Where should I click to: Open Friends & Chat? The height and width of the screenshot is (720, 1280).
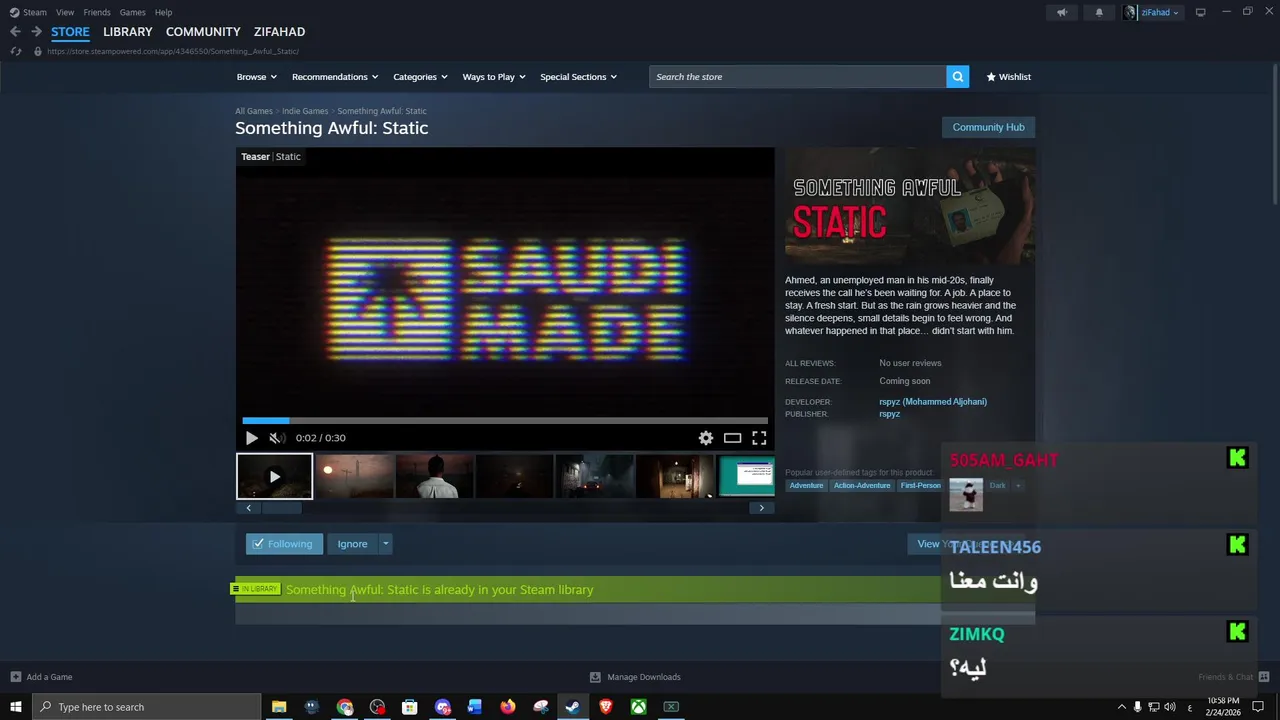(x=1232, y=677)
